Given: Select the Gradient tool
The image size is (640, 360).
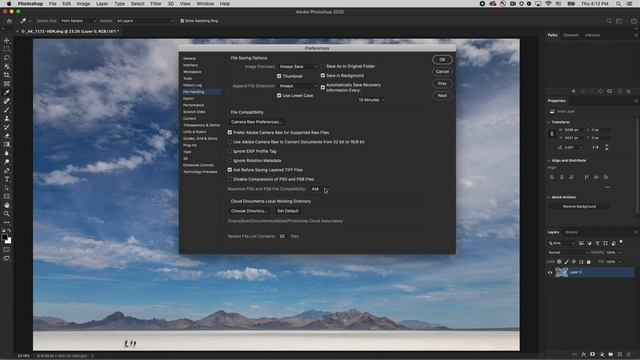Looking at the screenshot, I should tap(7, 144).
